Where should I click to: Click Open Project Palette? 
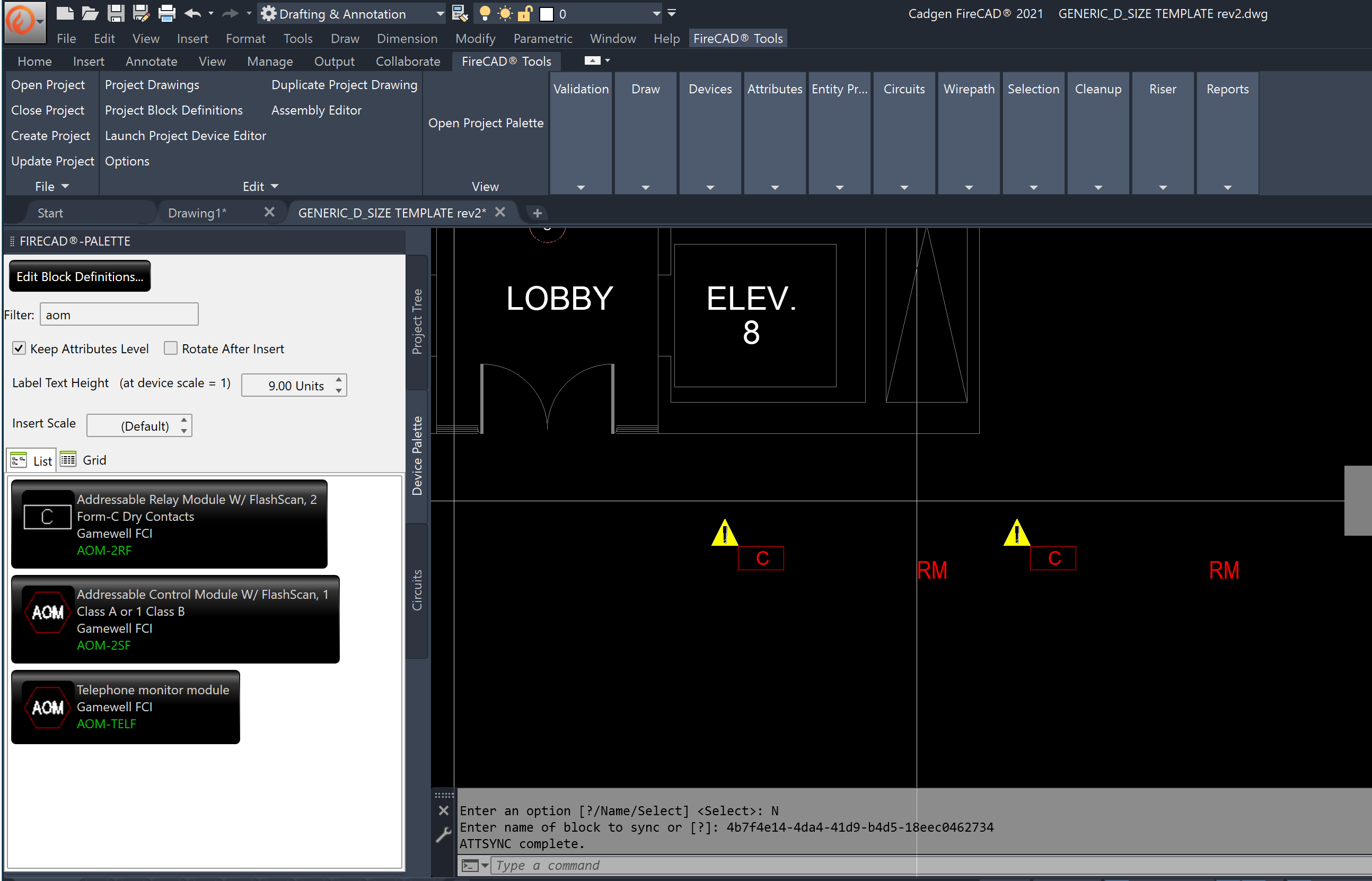click(486, 123)
